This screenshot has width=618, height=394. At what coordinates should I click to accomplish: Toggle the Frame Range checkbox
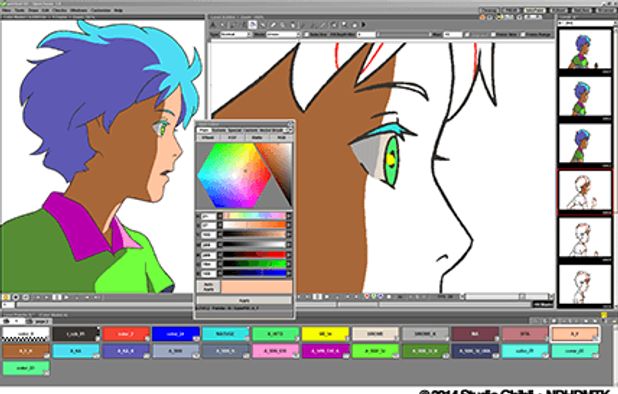tap(523, 35)
